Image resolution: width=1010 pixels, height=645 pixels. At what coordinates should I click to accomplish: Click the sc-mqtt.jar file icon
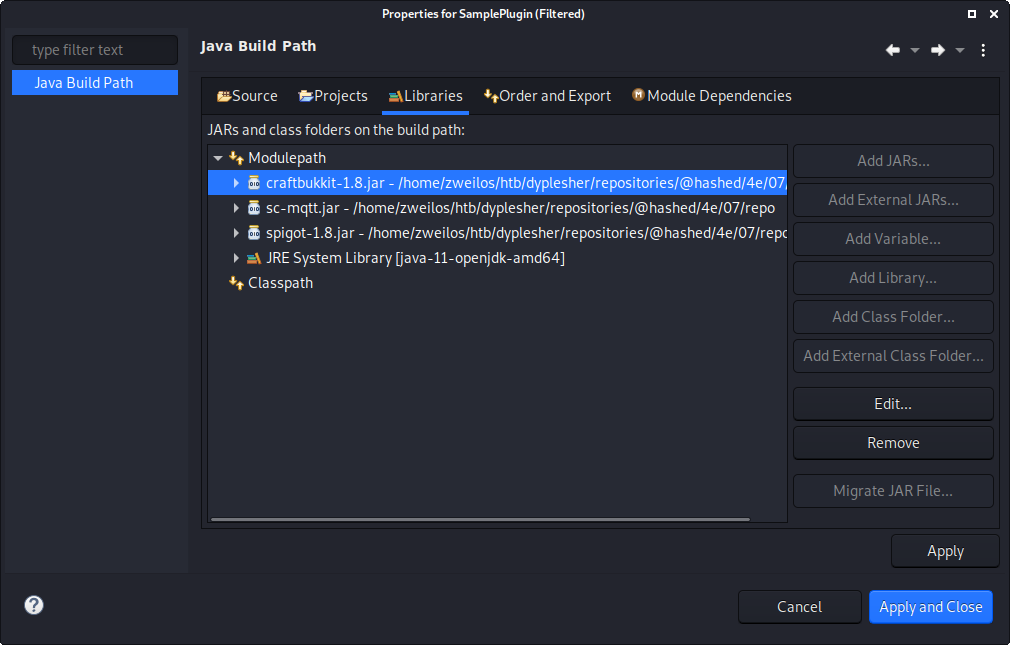click(254, 208)
